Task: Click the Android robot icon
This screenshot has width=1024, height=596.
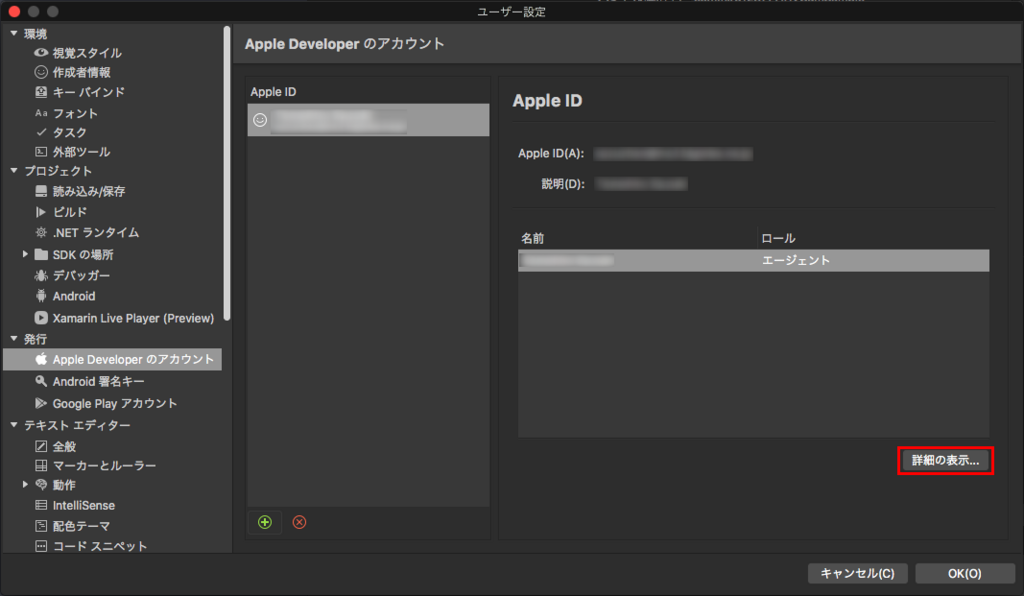Action: (40, 296)
